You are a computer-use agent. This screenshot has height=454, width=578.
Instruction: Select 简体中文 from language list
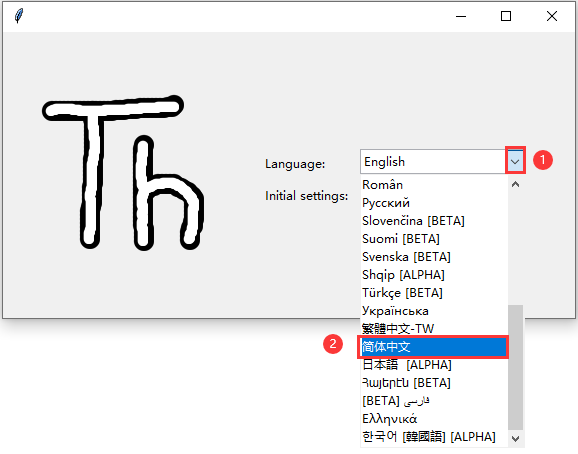tap(434, 347)
